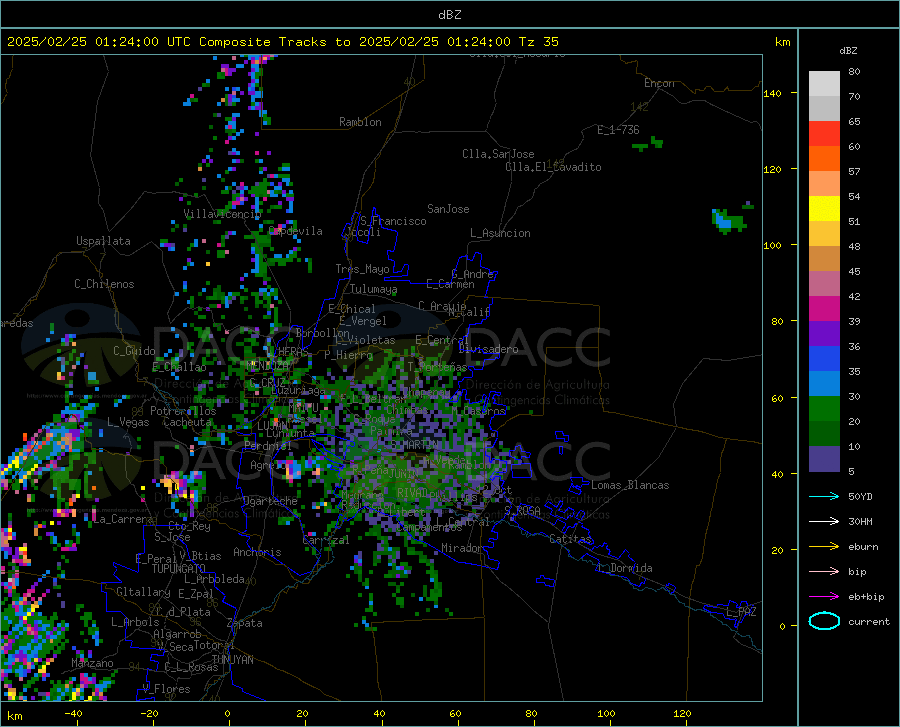The width and height of the screenshot is (900, 727).
Task: Click the 'Tz 35' threshold text
Action: tap(538, 42)
